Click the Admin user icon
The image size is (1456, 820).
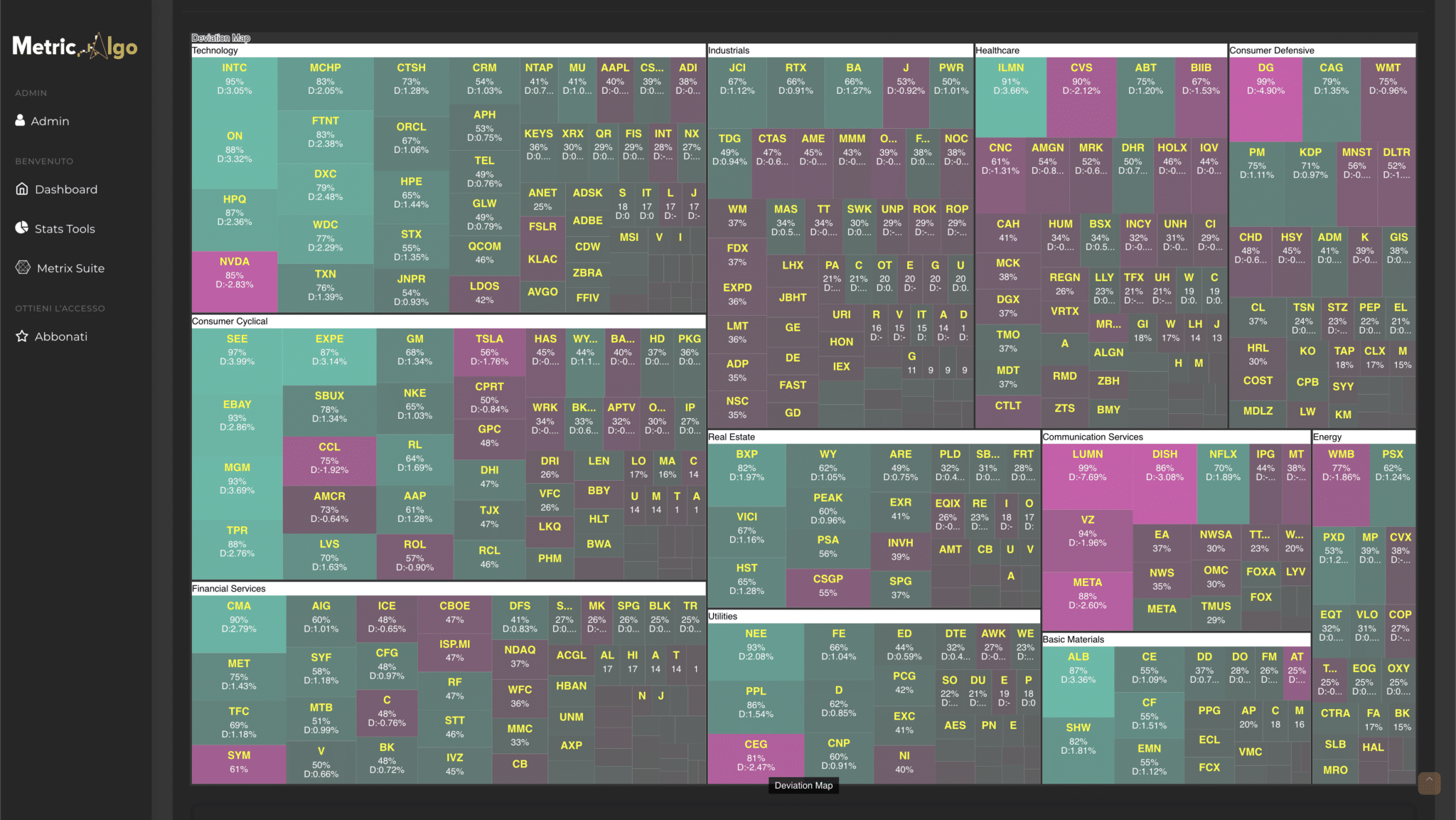click(x=21, y=120)
